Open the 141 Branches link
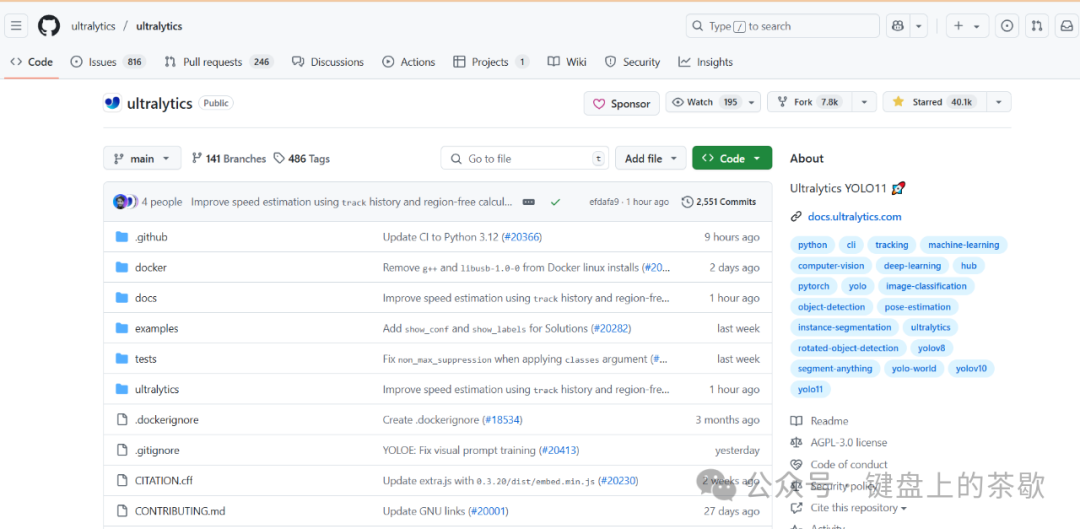1080x529 pixels. [229, 158]
